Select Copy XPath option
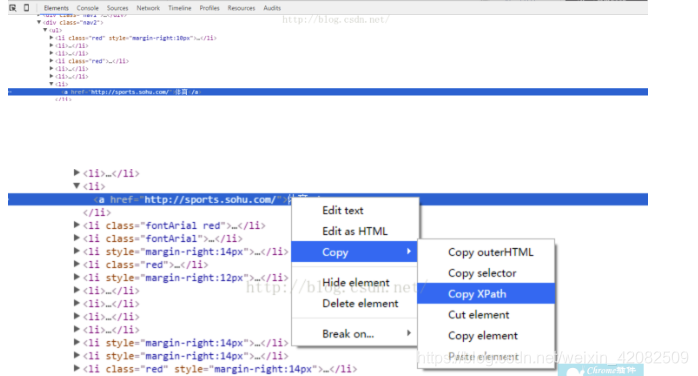This screenshot has height=376, width=698. (486, 294)
